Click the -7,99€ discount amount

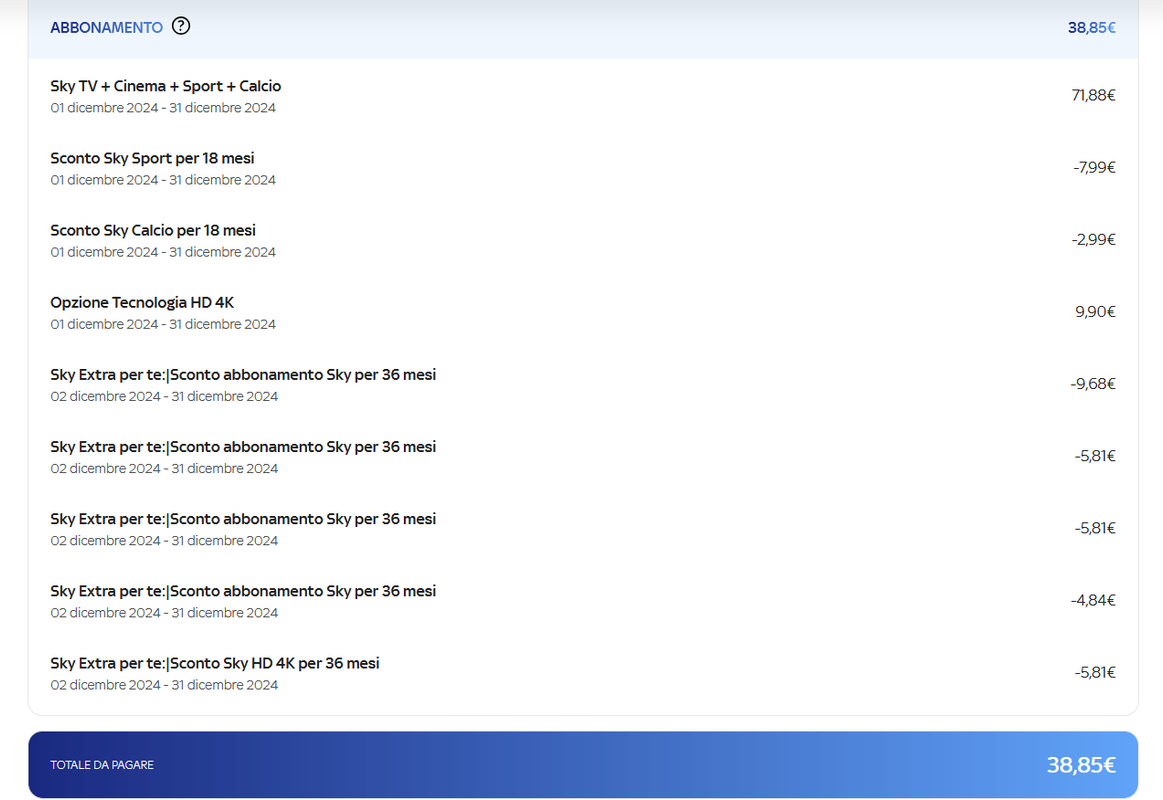click(1094, 168)
